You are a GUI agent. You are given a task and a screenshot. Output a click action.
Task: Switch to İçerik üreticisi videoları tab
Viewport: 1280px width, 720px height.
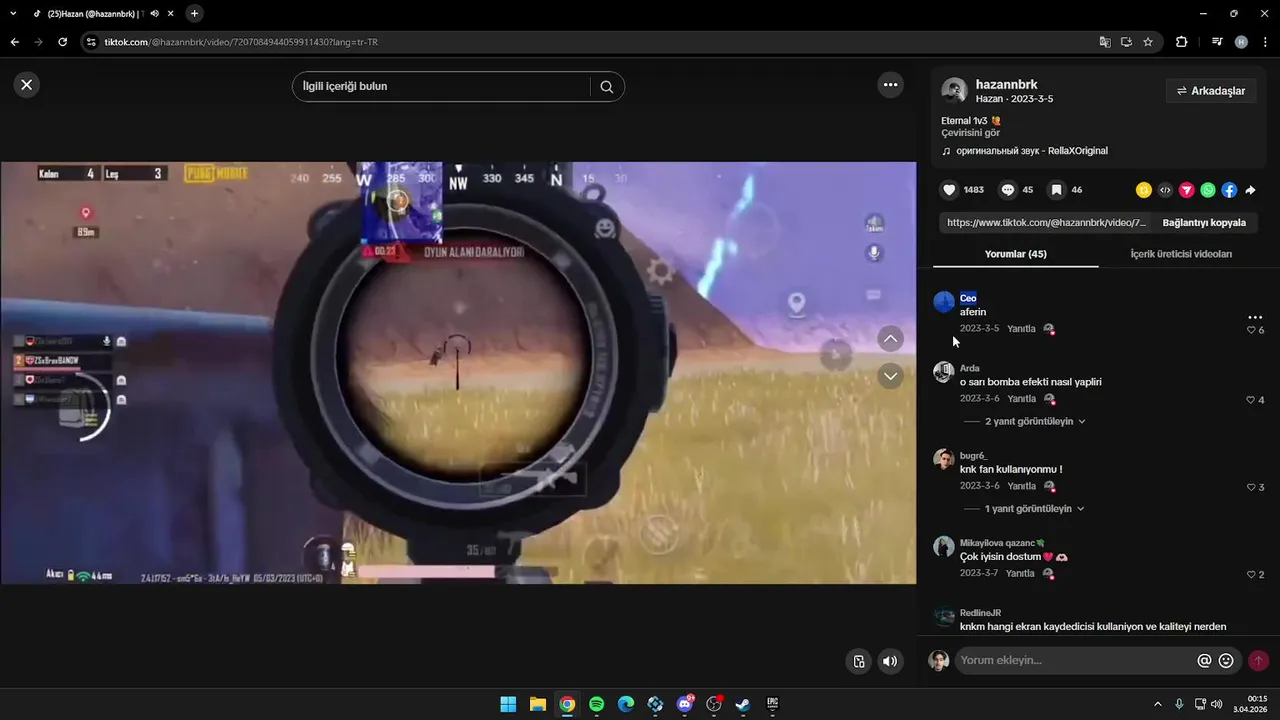(1181, 254)
